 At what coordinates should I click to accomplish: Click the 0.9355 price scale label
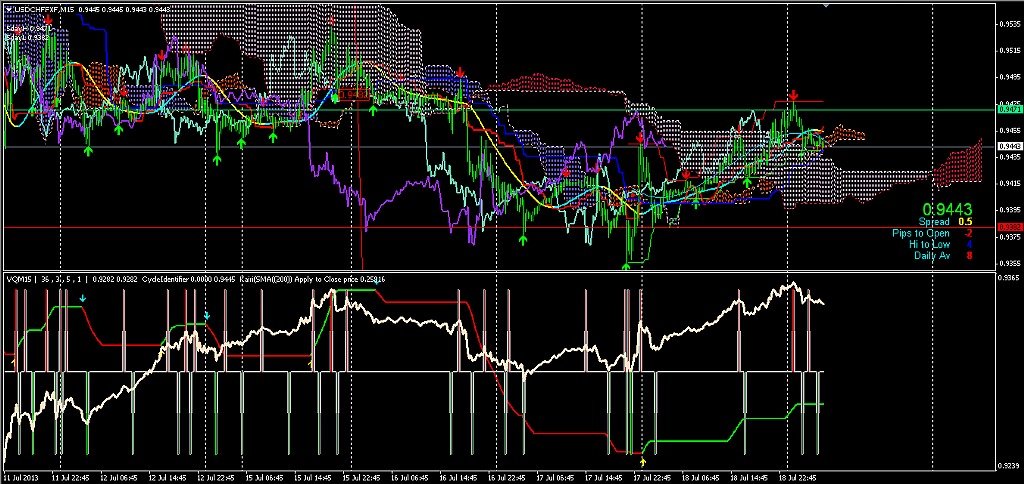1008,264
